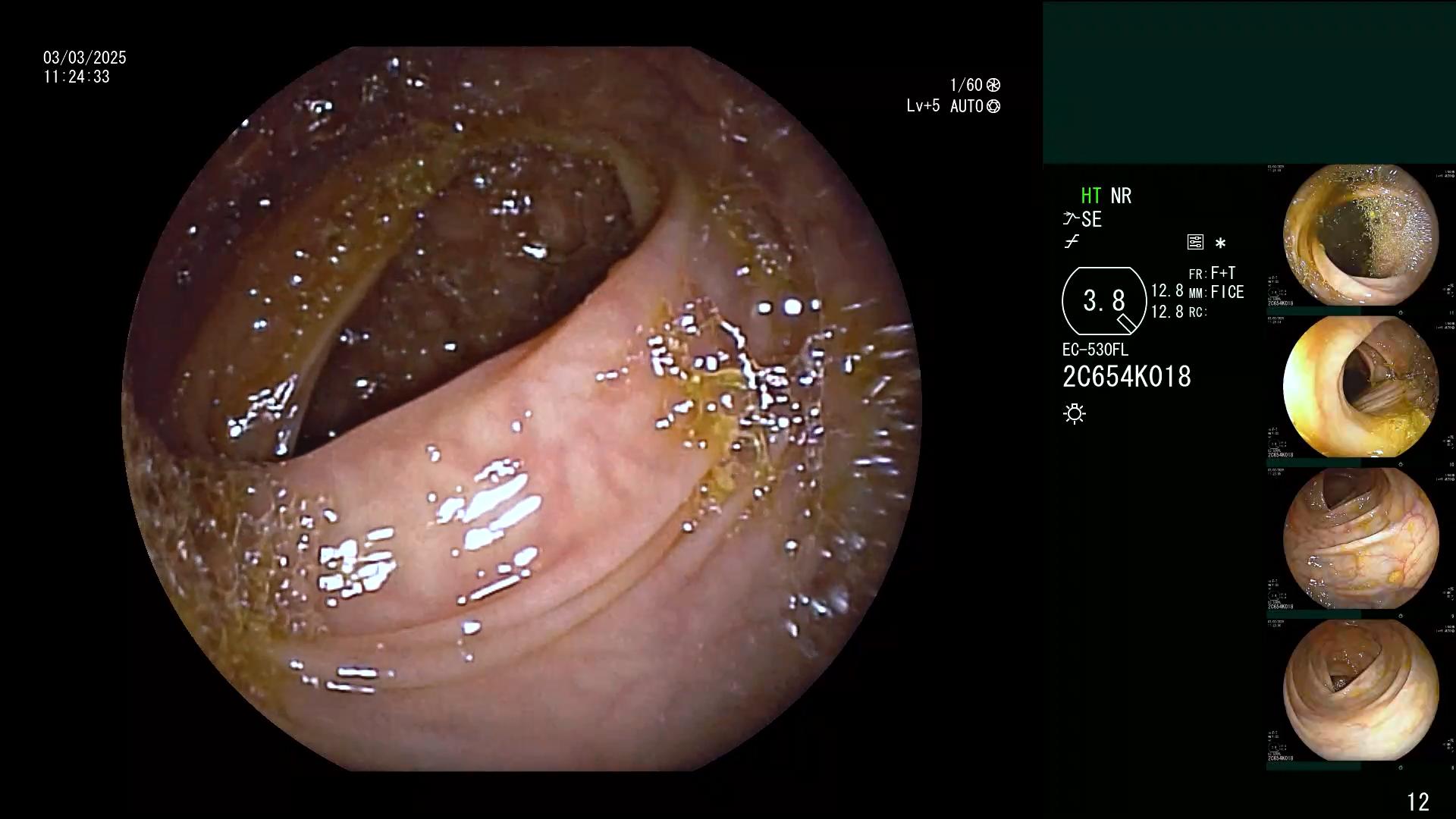Click the 3.8 scope channel diameter indicator
The height and width of the screenshot is (819, 1456).
click(x=1104, y=301)
